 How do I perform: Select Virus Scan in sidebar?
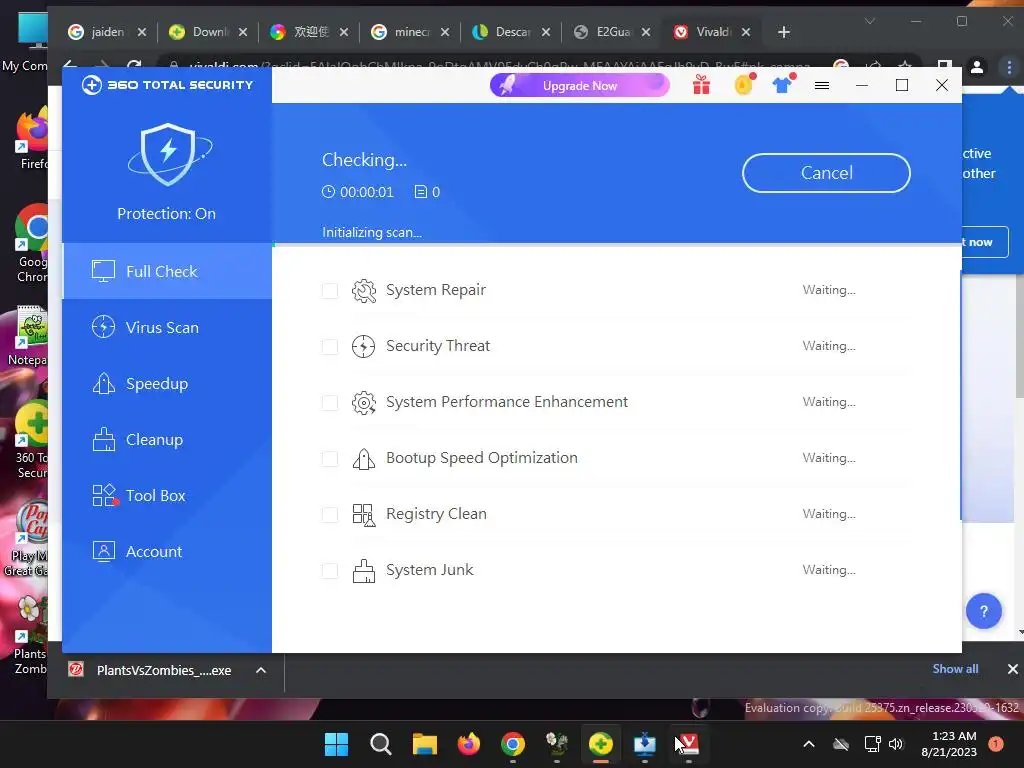[x=167, y=328]
